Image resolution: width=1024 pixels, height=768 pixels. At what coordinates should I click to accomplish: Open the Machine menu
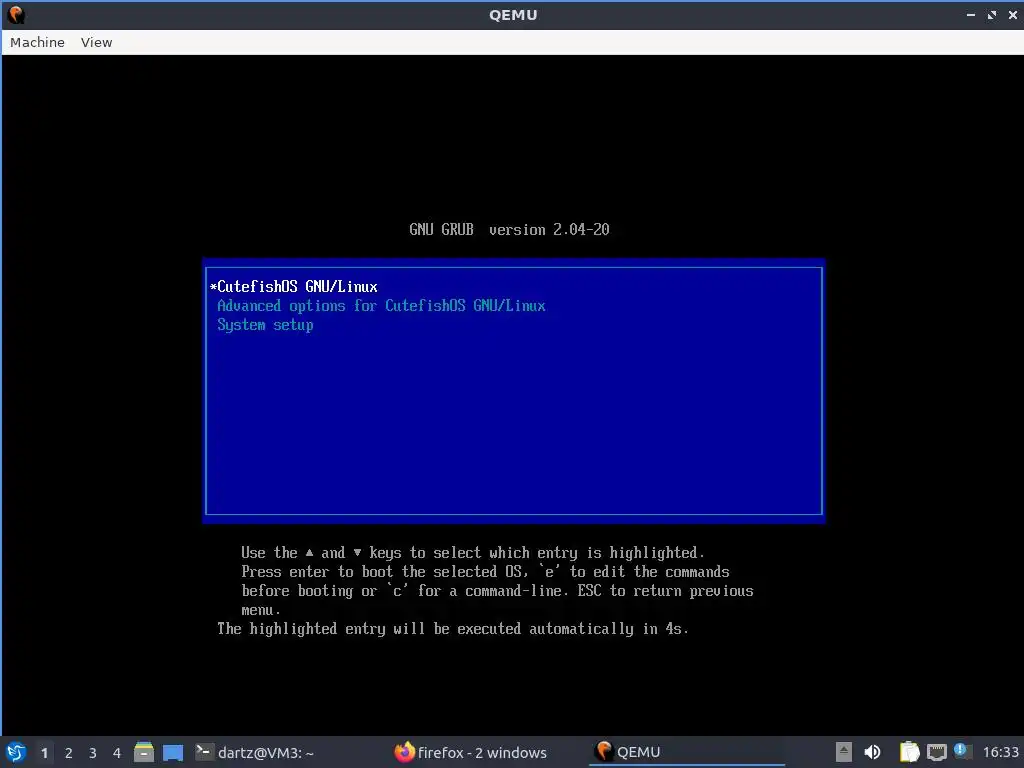[x=37, y=42]
